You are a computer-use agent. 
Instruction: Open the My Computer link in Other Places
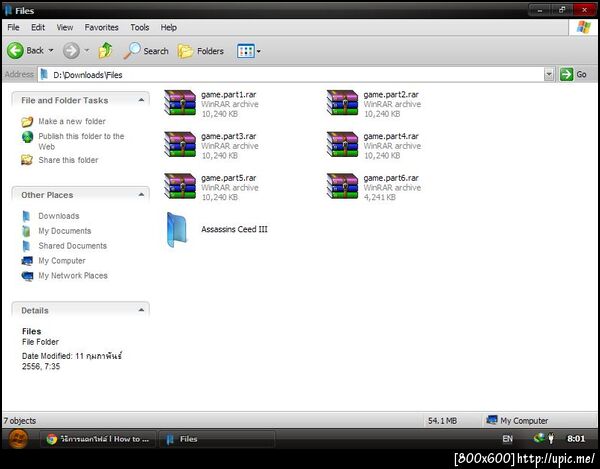point(62,261)
